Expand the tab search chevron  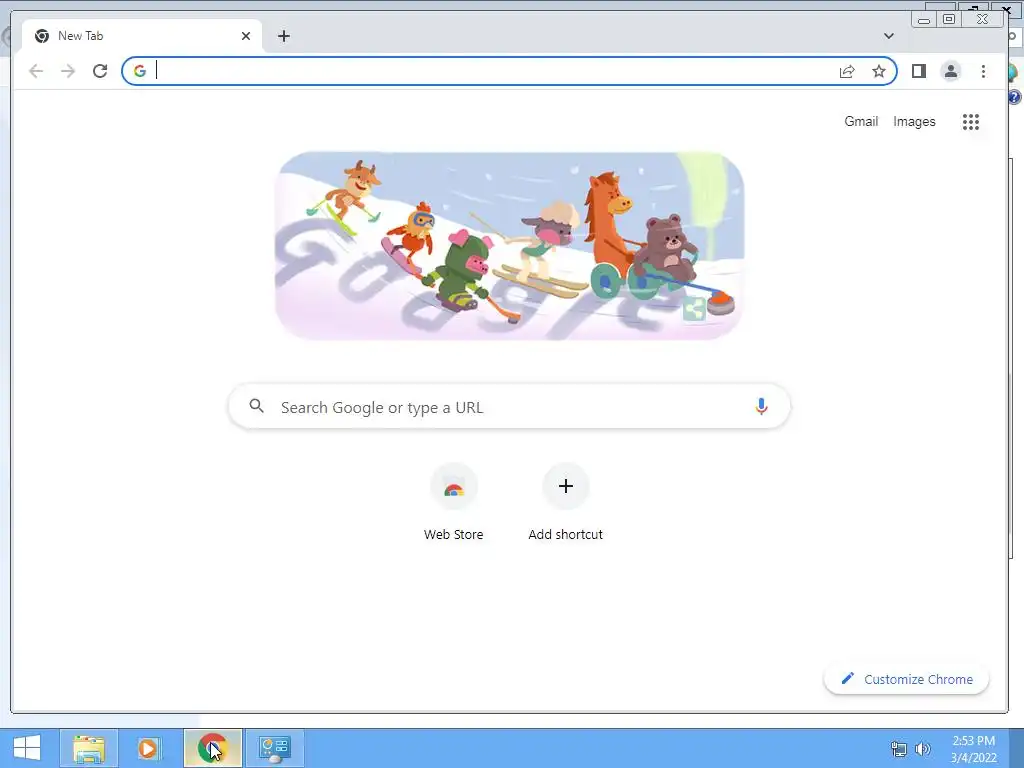tap(889, 36)
